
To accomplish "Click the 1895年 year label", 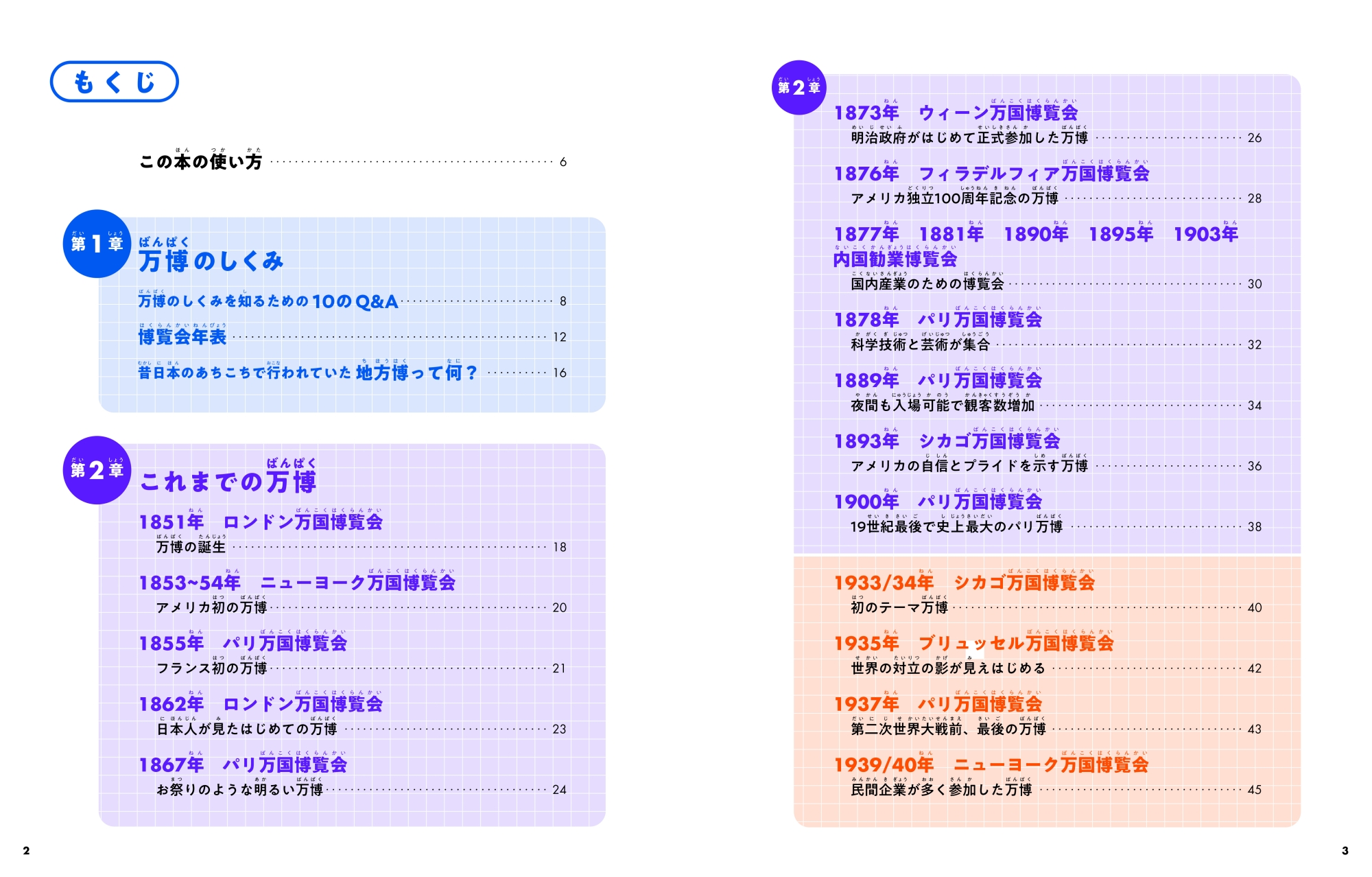I will (x=1121, y=234).
